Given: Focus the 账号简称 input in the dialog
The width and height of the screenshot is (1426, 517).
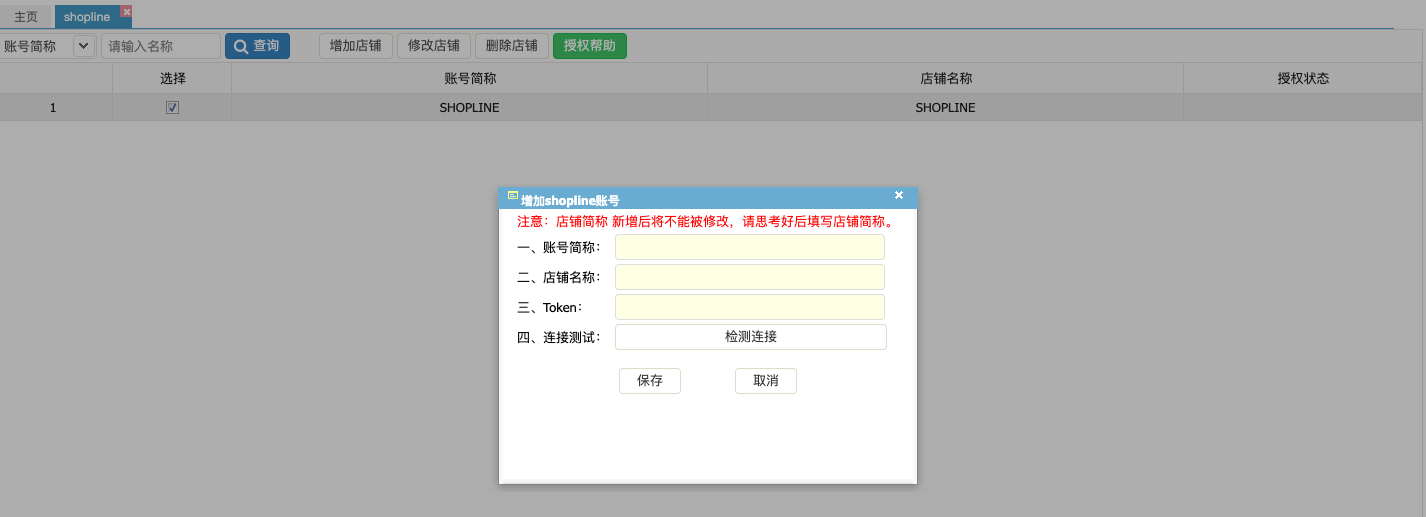Looking at the screenshot, I should (750, 247).
